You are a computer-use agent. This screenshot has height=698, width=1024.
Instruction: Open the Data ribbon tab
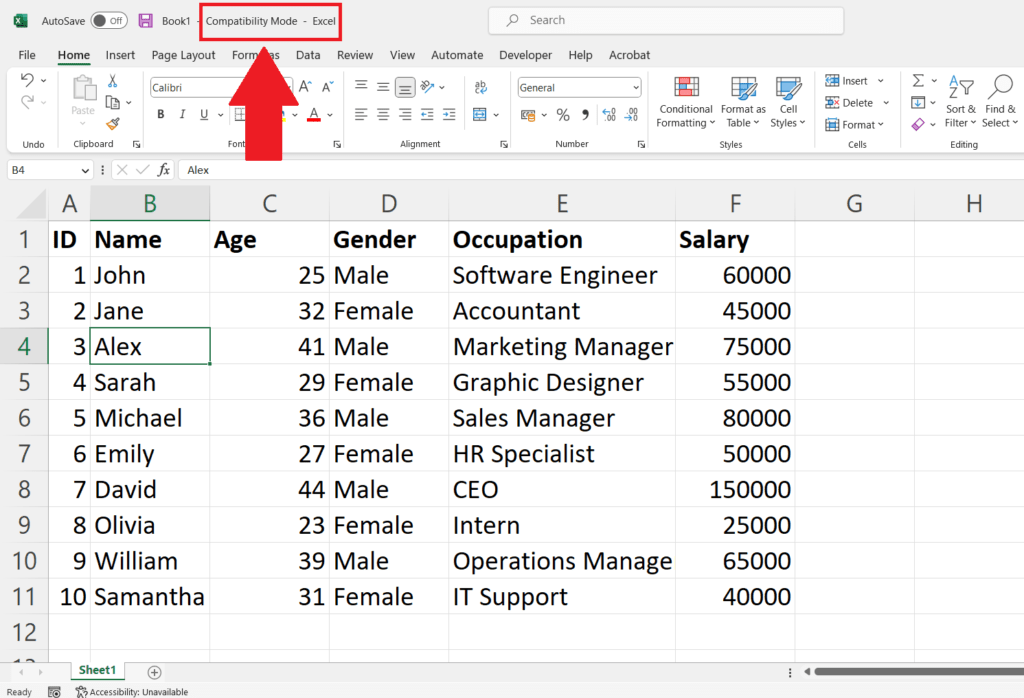pos(307,55)
